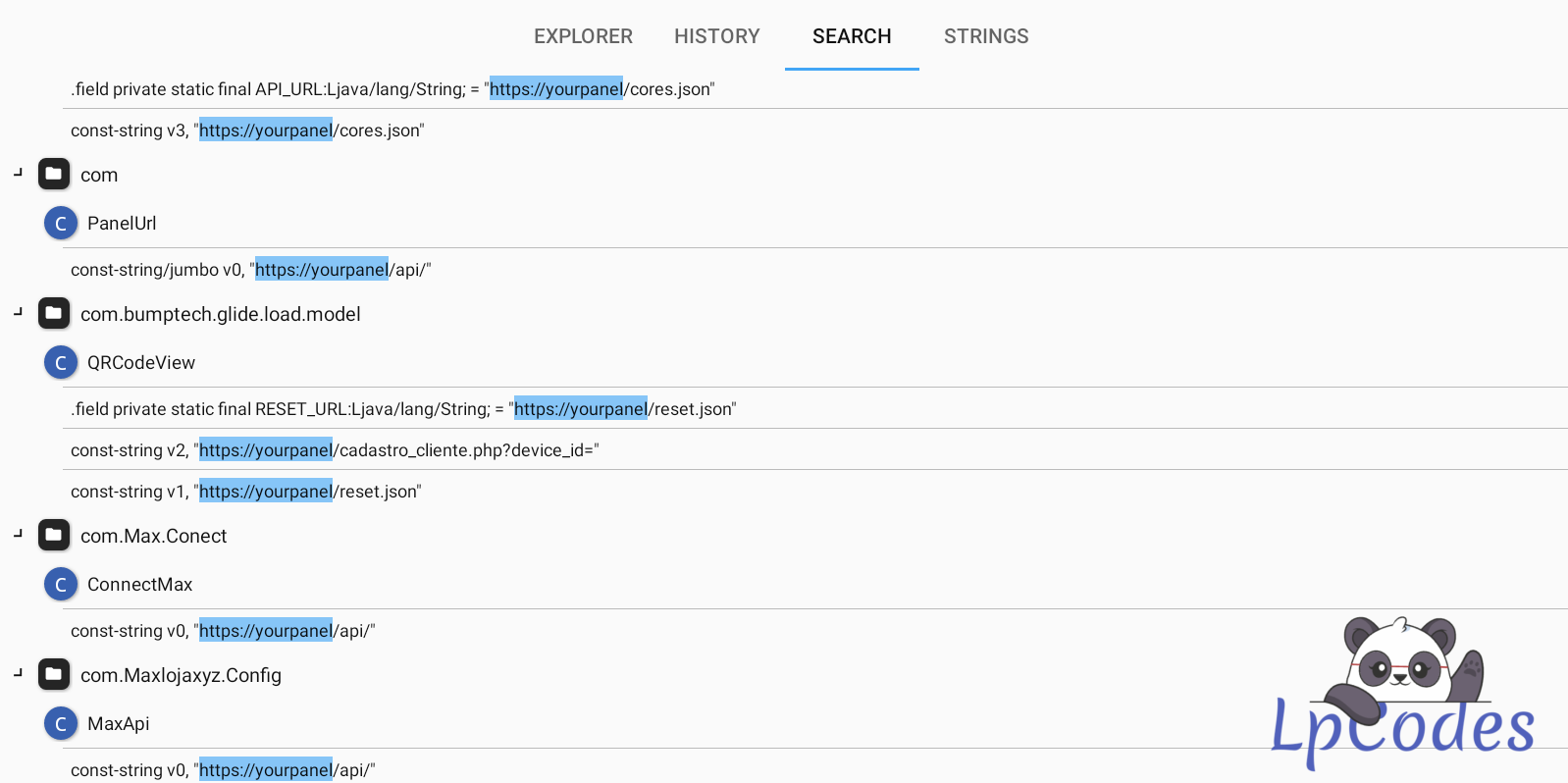Click the com.Max.Conect folder icon
The image size is (1568, 783).
tap(54, 536)
